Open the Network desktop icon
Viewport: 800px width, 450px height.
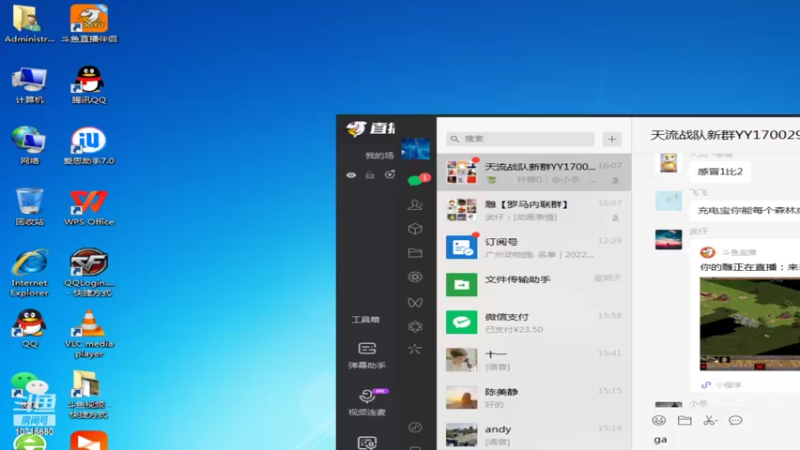coord(29,145)
